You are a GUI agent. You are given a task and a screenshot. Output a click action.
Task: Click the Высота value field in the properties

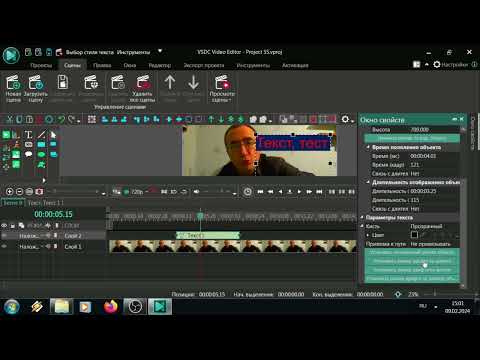tap(434, 129)
